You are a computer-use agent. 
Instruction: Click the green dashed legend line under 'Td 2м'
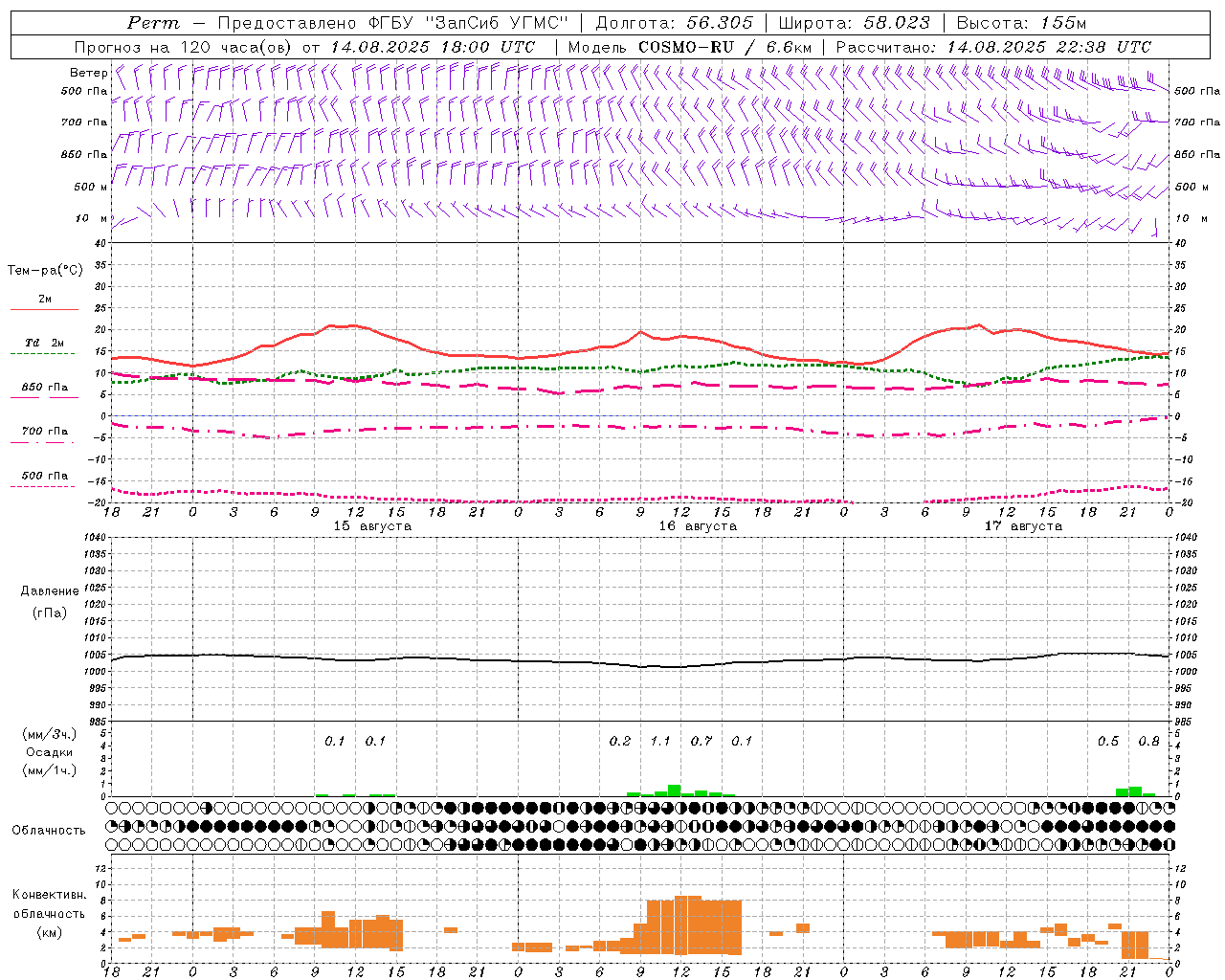pos(42,353)
